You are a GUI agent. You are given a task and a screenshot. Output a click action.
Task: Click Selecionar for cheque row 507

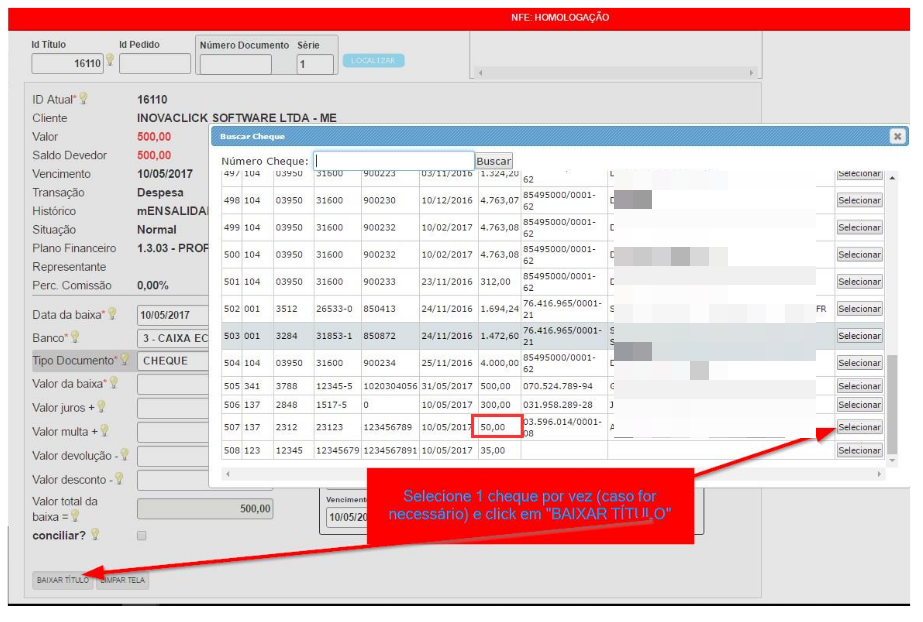pyautogui.click(x=859, y=427)
